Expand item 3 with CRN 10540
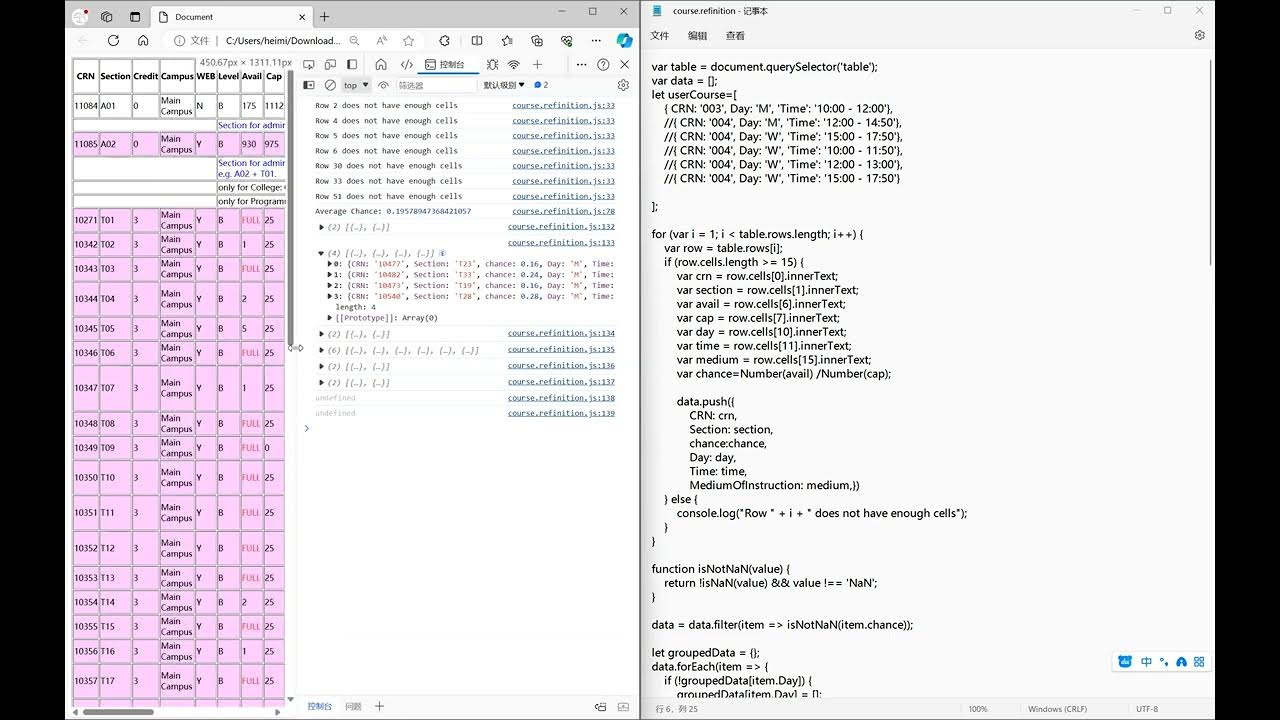This screenshot has height=720, width=1280. click(x=330, y=296)
